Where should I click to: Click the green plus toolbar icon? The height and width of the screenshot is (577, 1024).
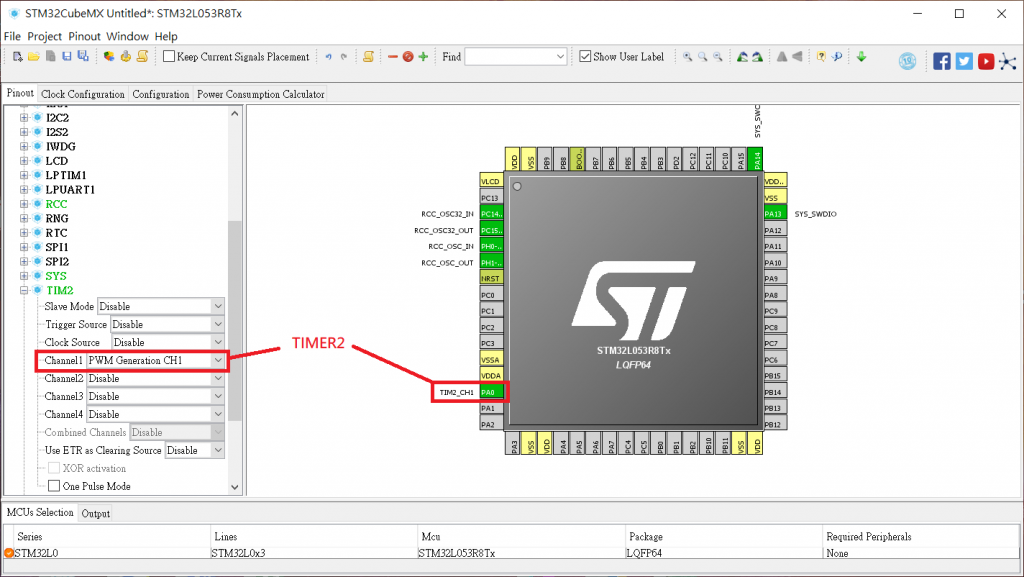tap(423, 57)
